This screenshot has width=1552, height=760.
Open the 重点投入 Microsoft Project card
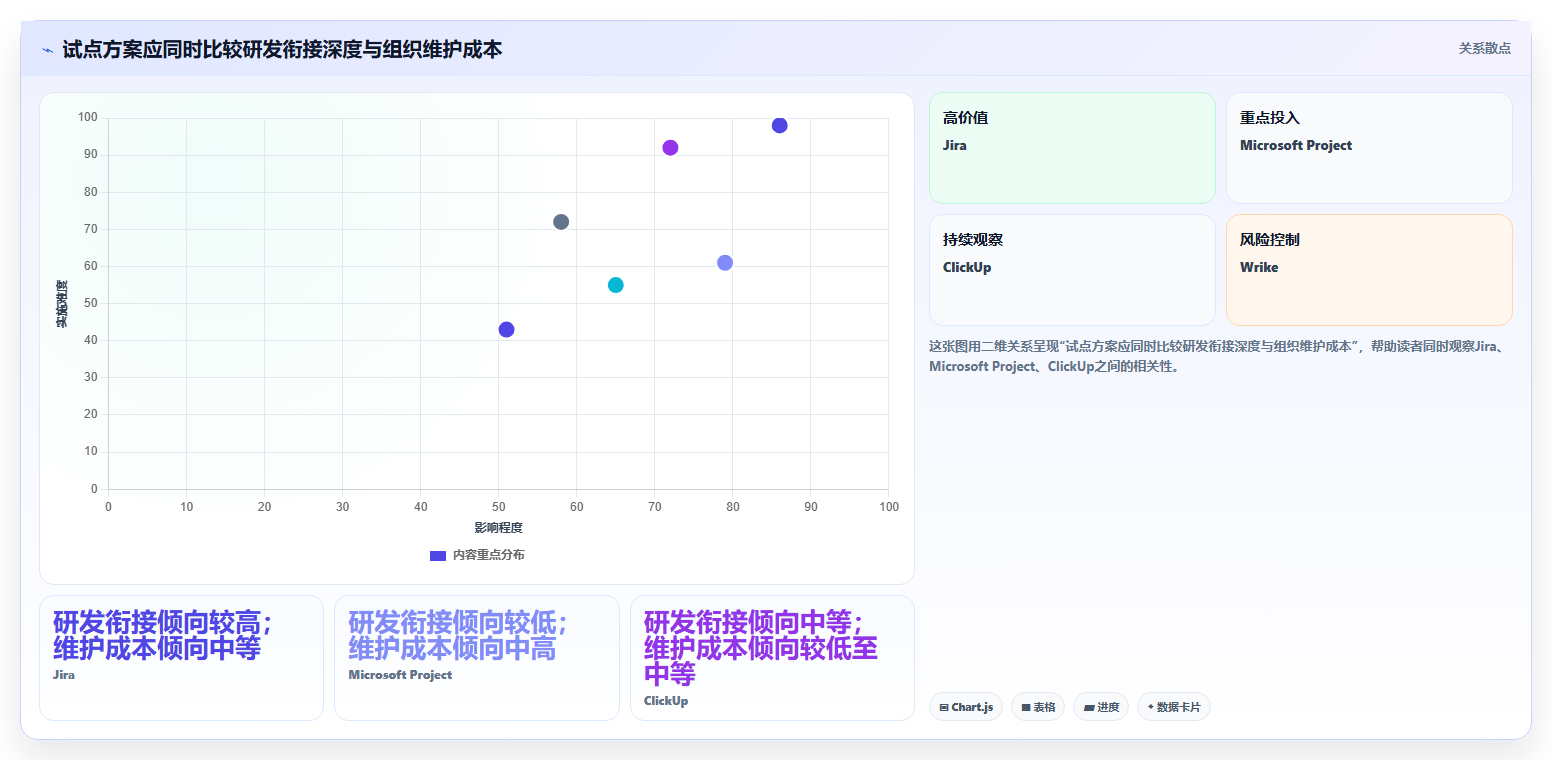point(1369,148)
